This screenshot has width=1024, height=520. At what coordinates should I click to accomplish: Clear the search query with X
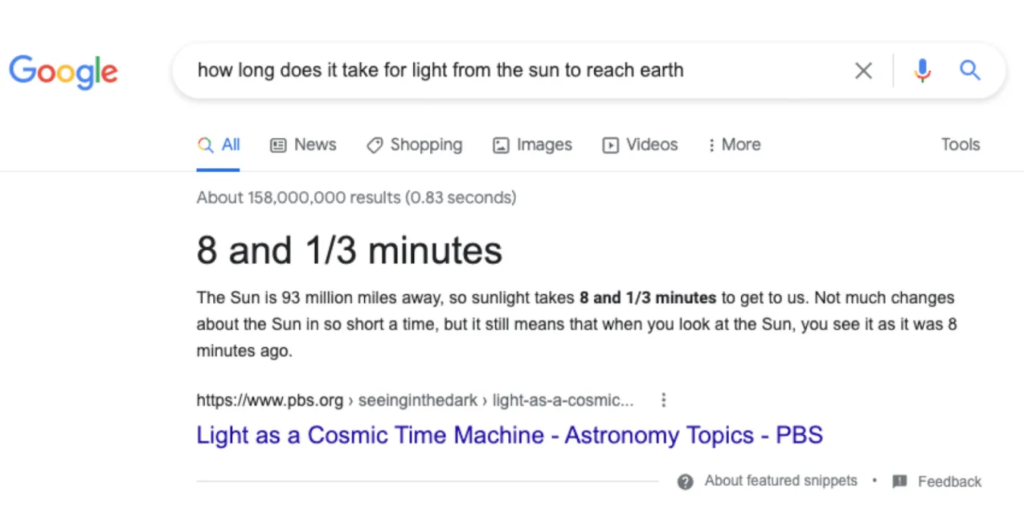(863, 70)
